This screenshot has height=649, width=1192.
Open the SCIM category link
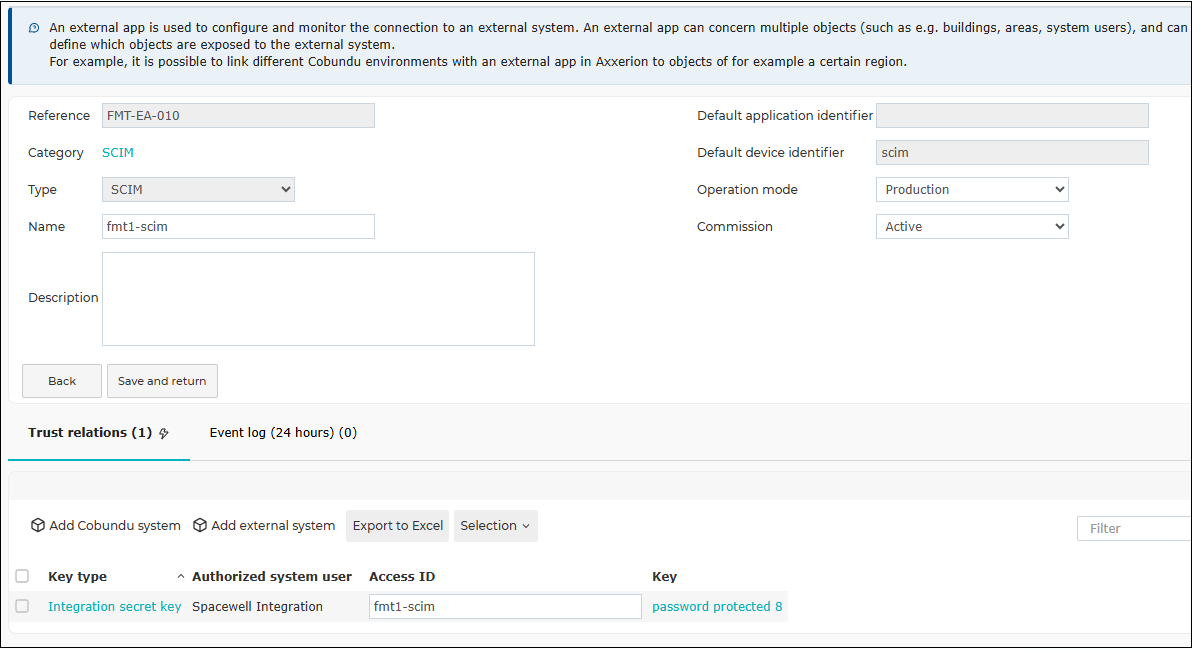(x=118, y=153)
